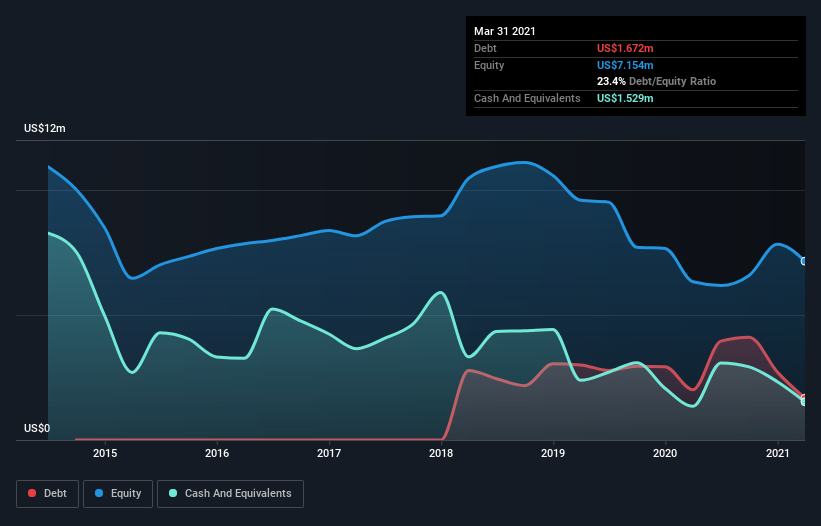Click the US$1.672m Debt value in tooltip
This screenshot has height=526, width=821.
[625, 48]
